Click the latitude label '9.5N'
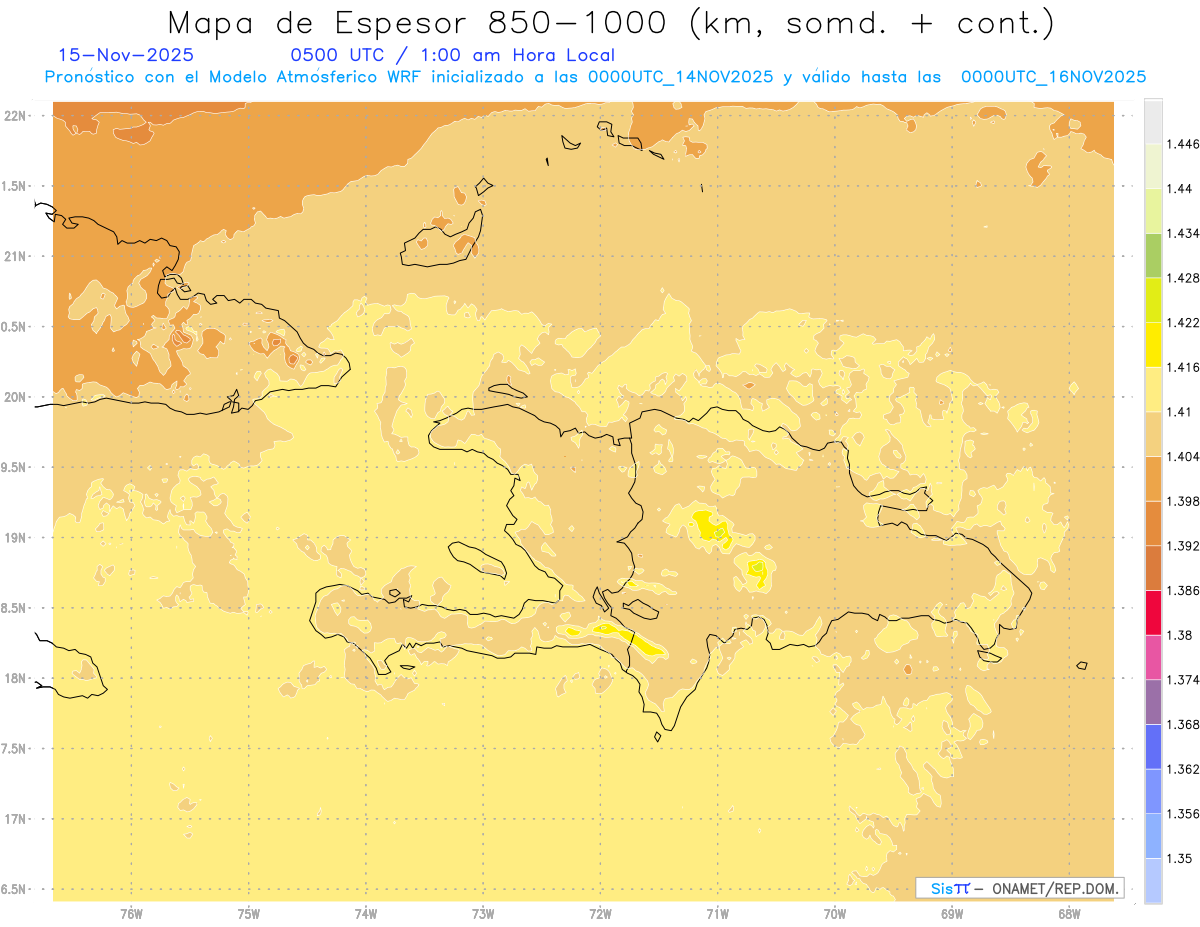Image resolution: width=1200 pixels, height=927 pixels. (15, 468)
